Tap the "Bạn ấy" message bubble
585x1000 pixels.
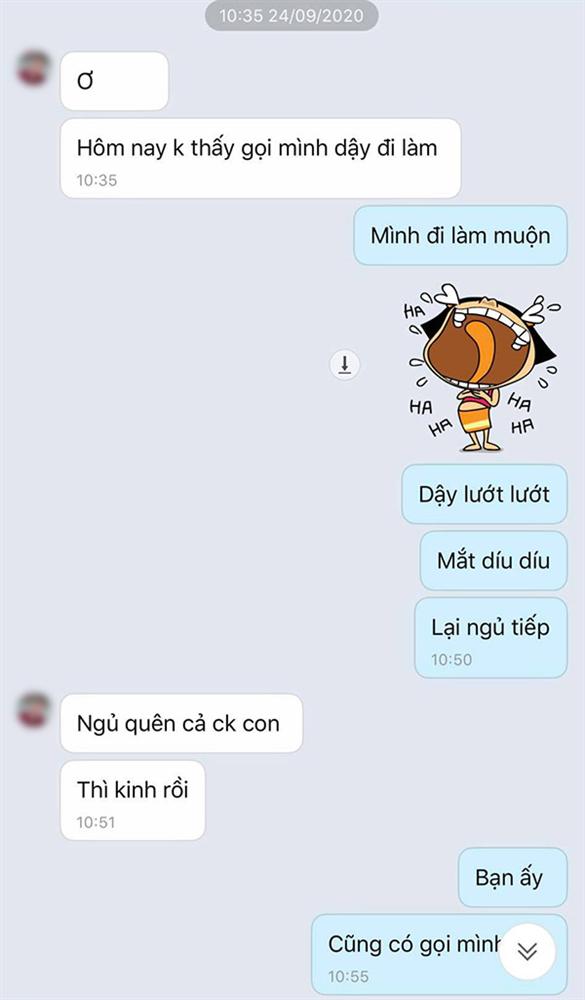click(x=512, y=878)
